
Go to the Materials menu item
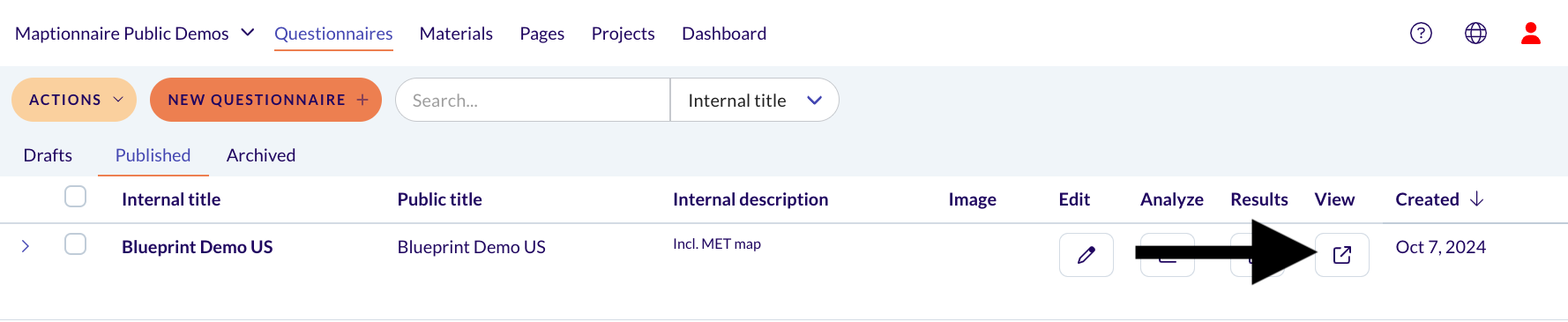click(x=456, y=34)
